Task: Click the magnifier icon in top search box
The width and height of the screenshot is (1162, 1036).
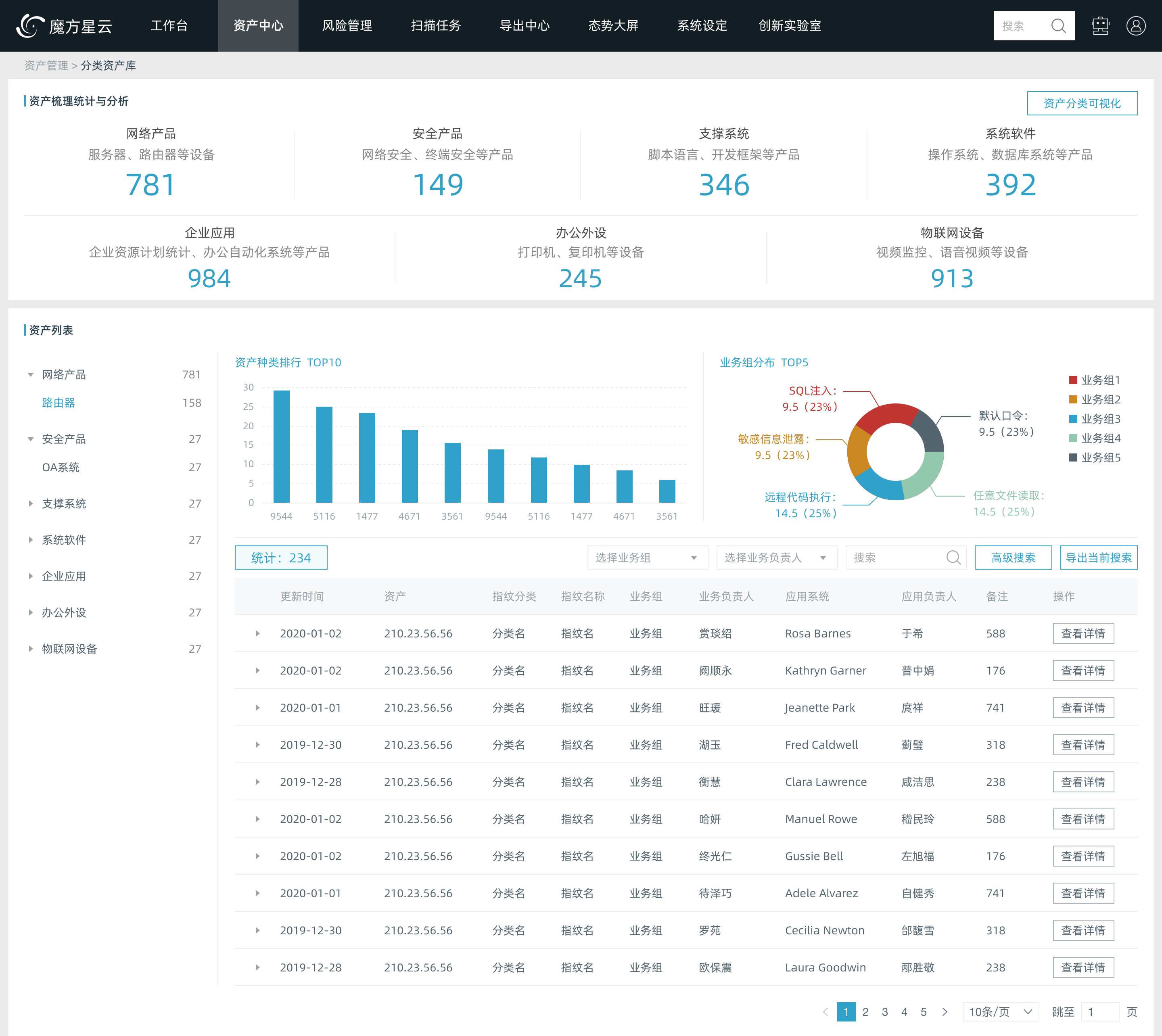Action: (1058, 25)
